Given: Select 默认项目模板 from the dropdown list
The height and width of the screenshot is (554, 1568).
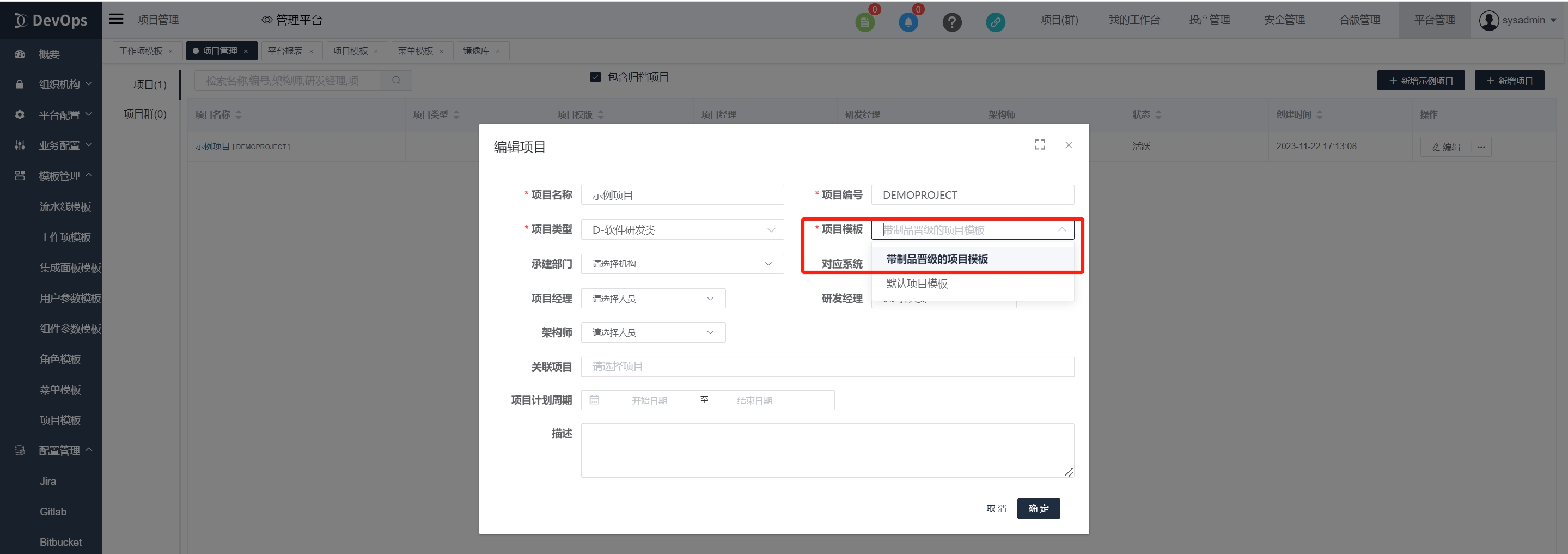Looking at the screenshot, I should 917,284.
